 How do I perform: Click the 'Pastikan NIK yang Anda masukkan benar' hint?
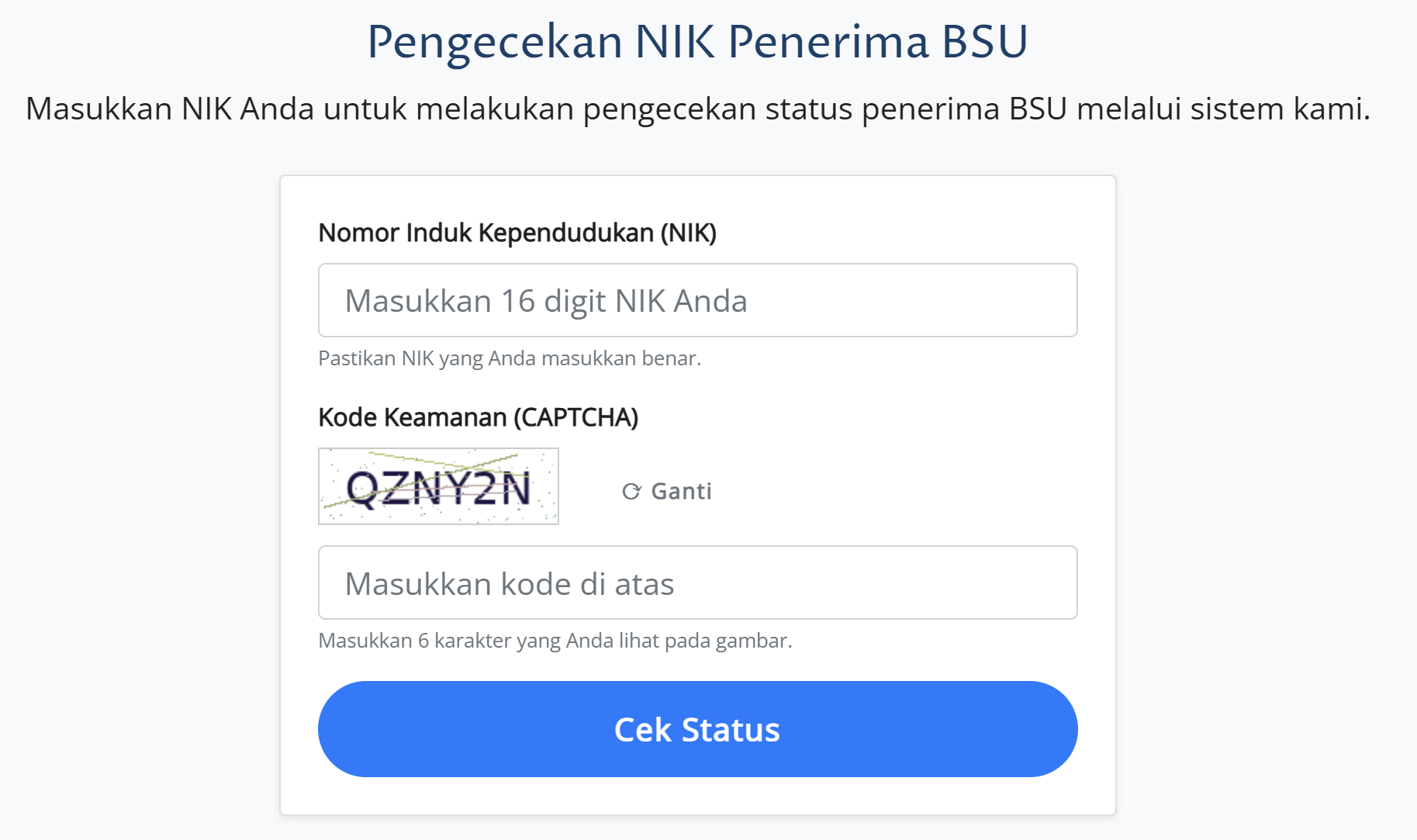click(510, 358)
